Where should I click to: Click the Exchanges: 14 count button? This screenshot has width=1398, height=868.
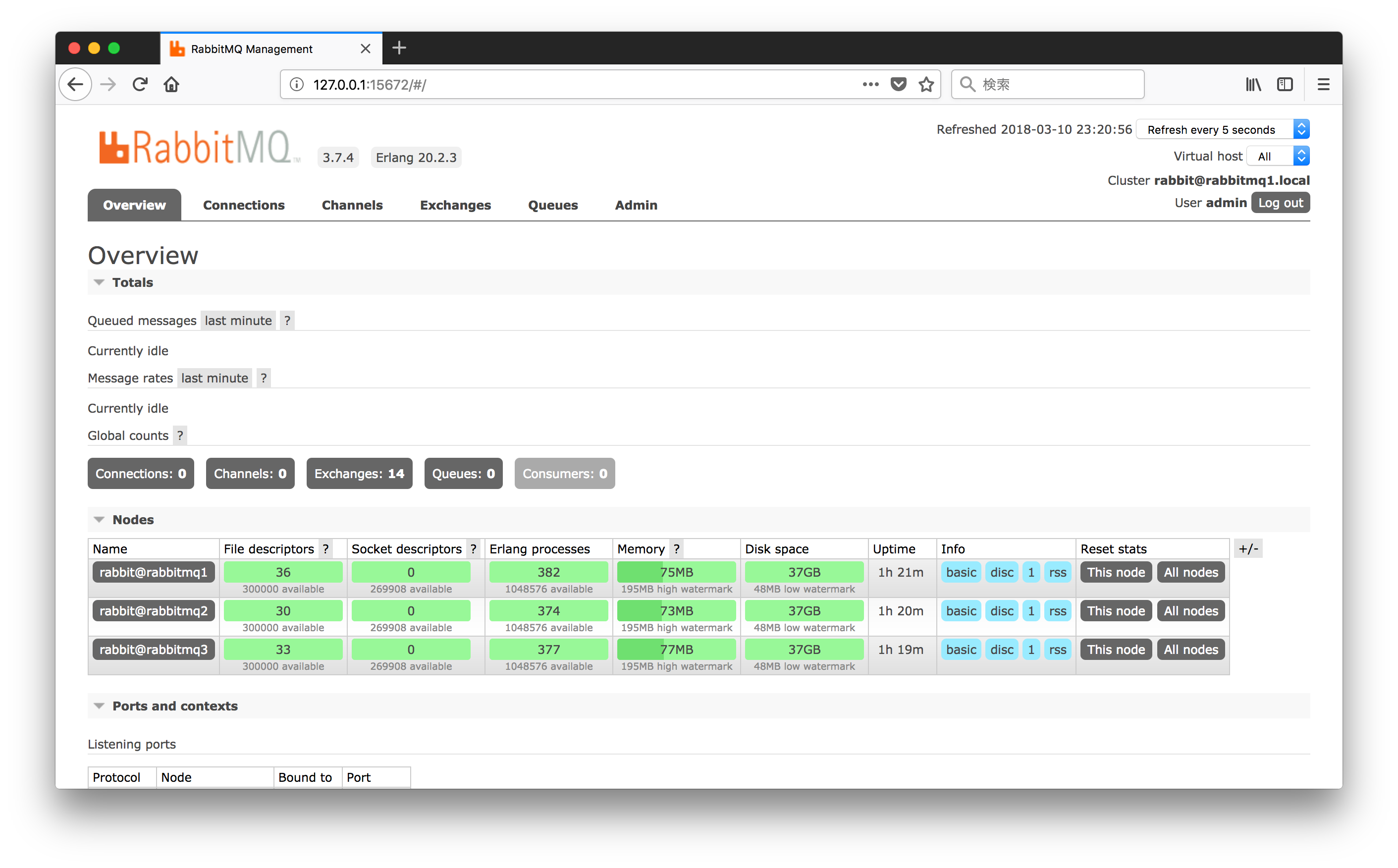tap(359, 474)
